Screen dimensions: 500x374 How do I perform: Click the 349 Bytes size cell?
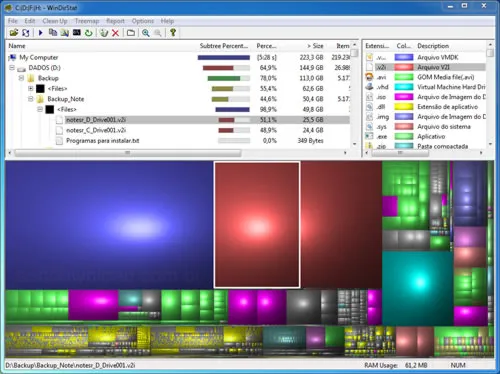(310, 141)
